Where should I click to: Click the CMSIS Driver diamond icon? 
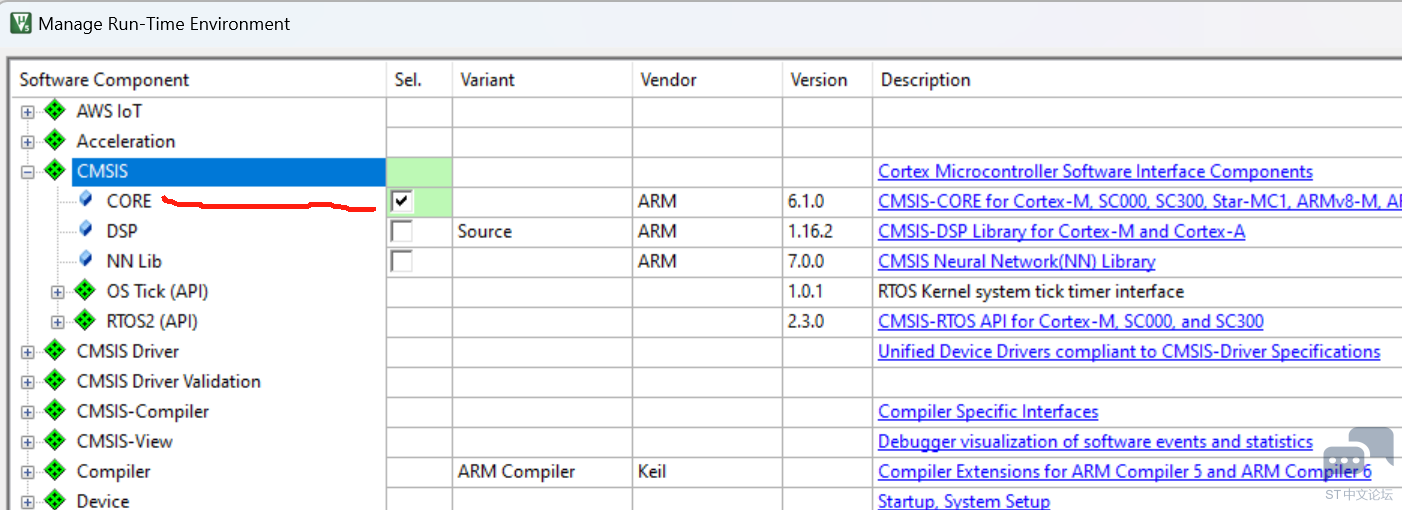[x=55, y=351]
